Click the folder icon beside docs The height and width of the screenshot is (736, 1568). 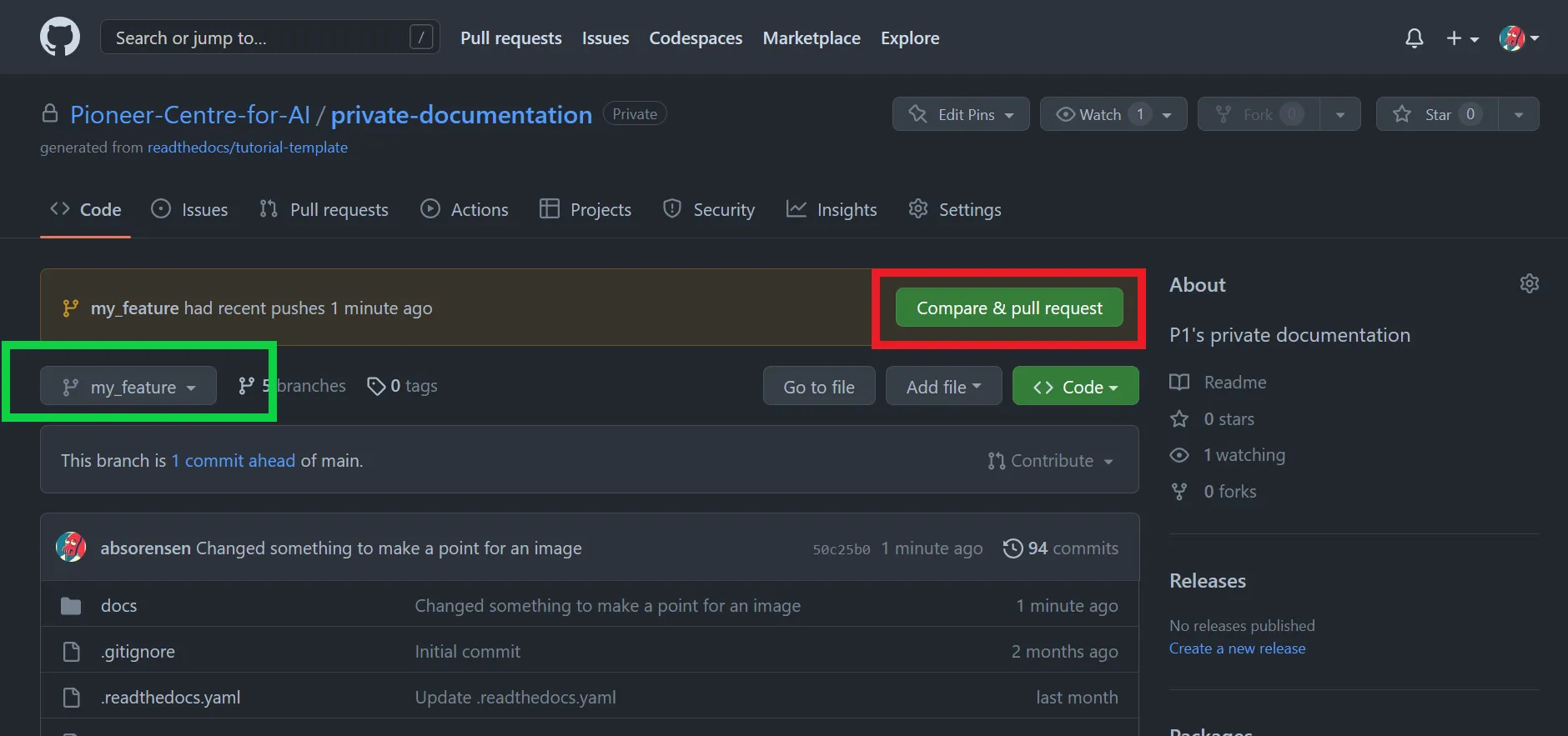[x=71, y=606]
